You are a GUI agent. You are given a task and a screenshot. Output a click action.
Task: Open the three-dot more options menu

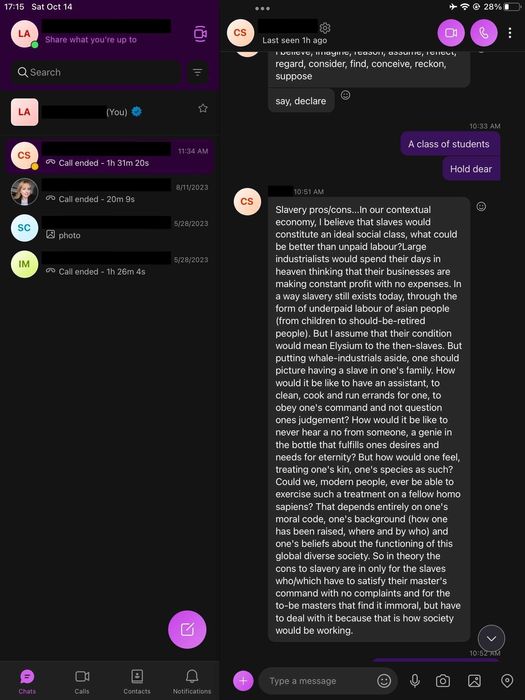[x=510, y=33]
